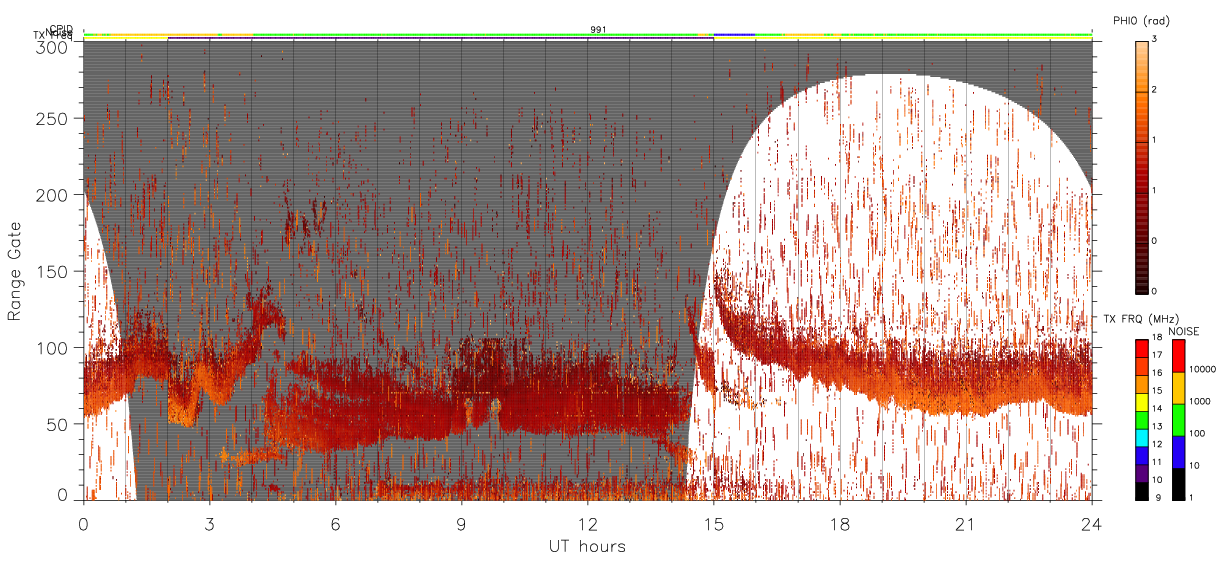This screenshot has width=1228, height=567.
Task: Click the green 13–14 MHz segment of the TX FRQ bar
Action: point(1142,420)
